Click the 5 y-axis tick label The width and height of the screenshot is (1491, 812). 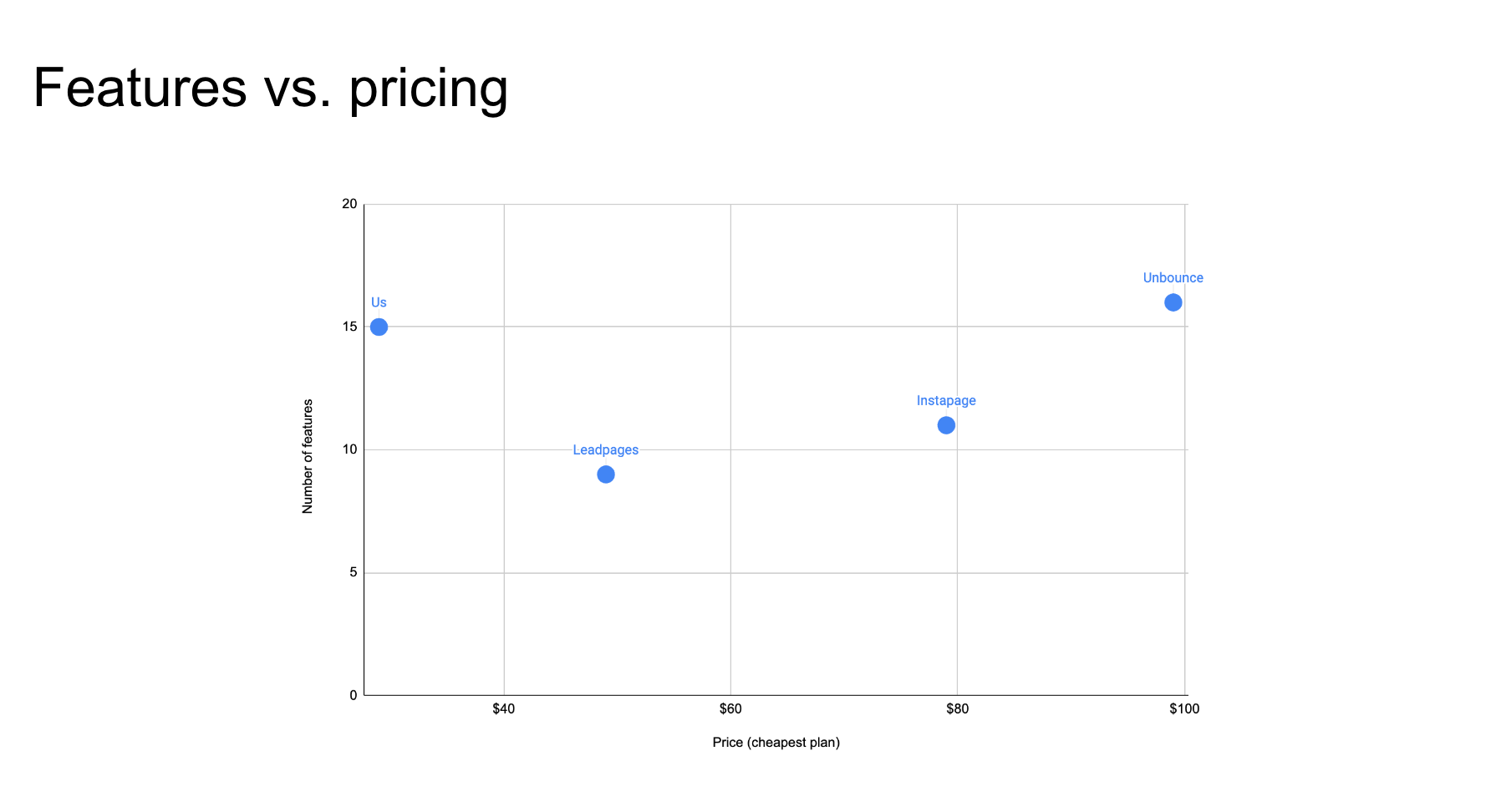[x=353, y=572]
